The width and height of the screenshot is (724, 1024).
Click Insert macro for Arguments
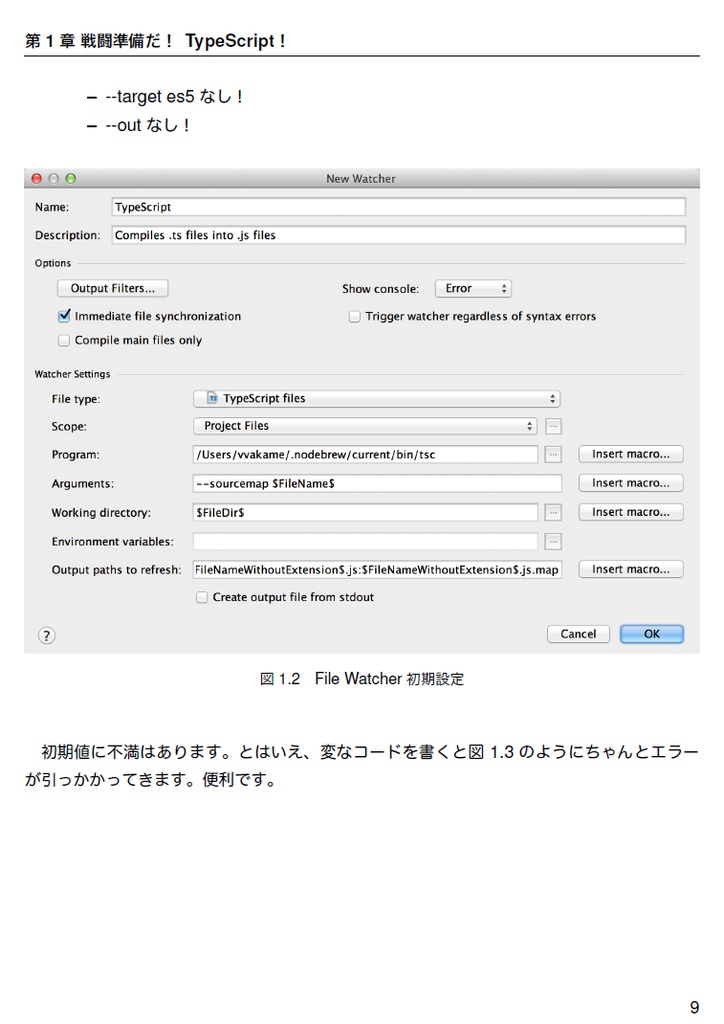pos(631,483)
